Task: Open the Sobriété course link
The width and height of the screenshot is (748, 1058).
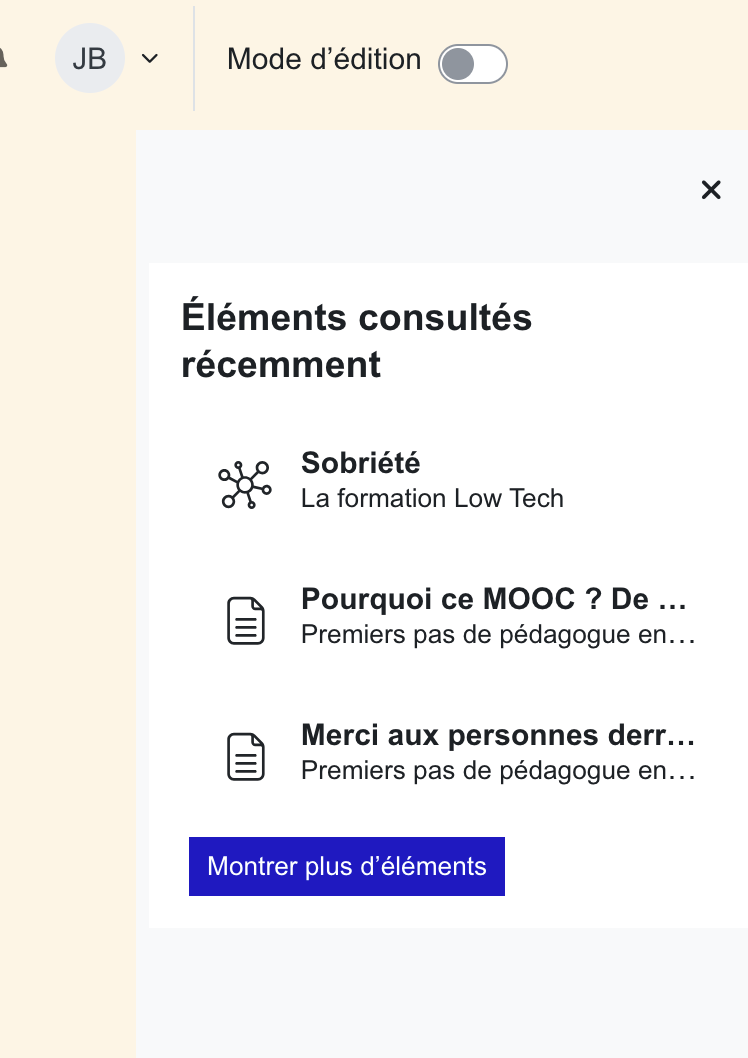Action: tap(360, 463)
